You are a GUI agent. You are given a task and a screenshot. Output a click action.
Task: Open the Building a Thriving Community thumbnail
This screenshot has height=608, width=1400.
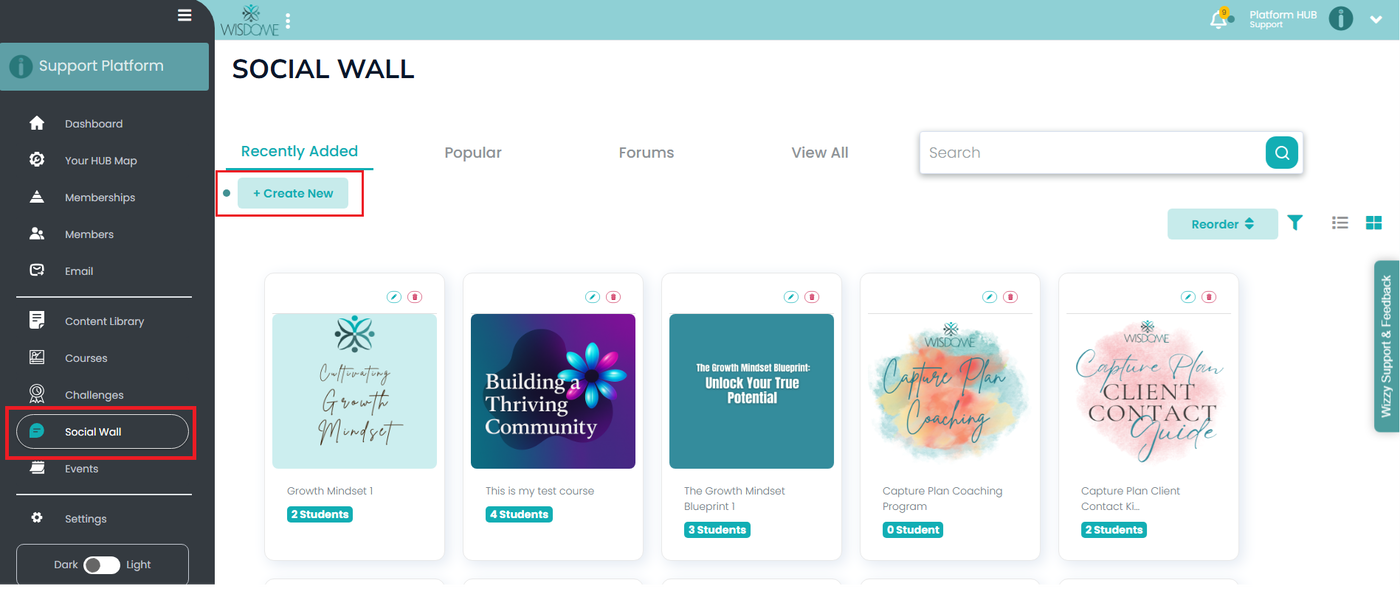tap(553, 391)
